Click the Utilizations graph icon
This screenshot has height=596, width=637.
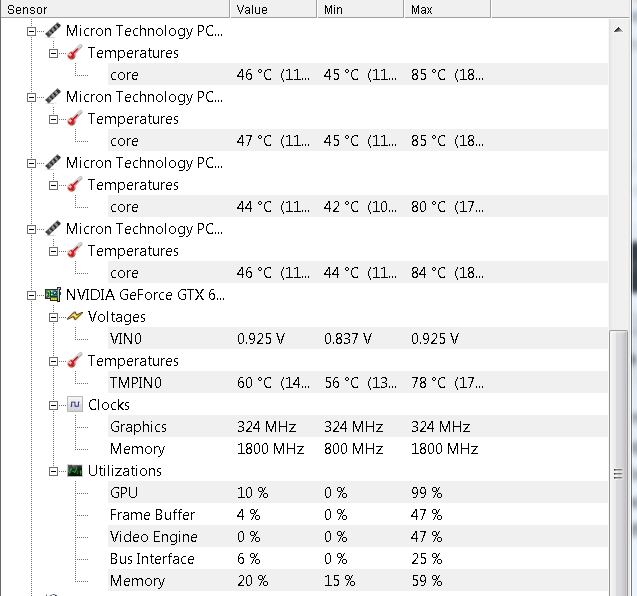point(75,470)
